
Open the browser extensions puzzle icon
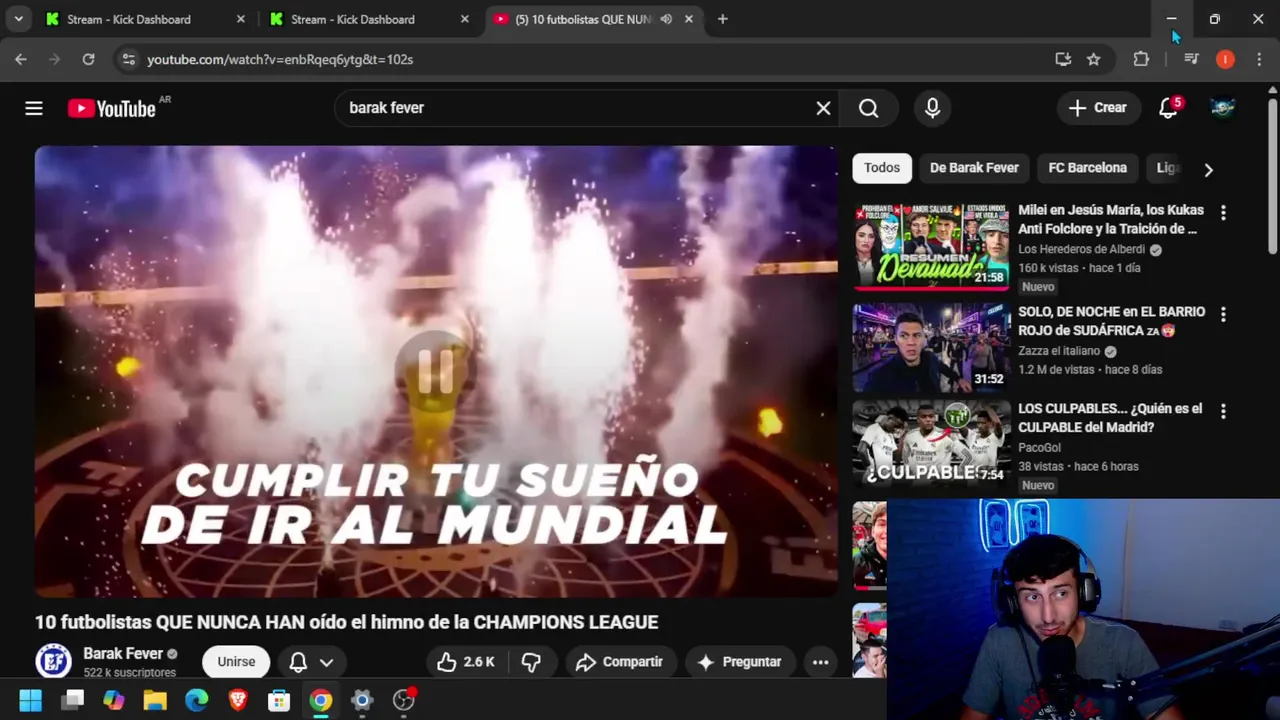tap(1141, 59)
